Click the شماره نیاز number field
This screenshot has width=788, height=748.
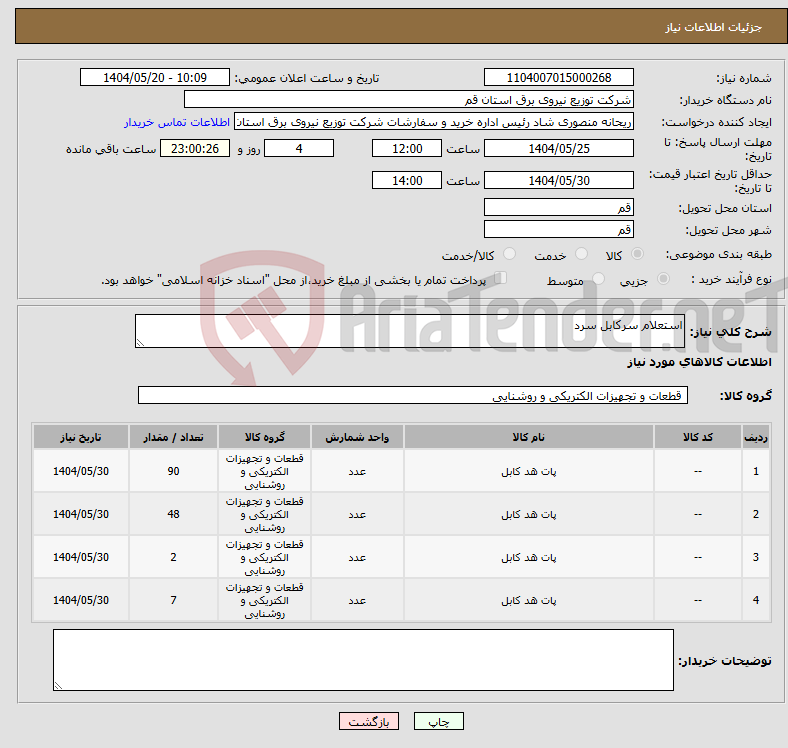pos(559,77)
